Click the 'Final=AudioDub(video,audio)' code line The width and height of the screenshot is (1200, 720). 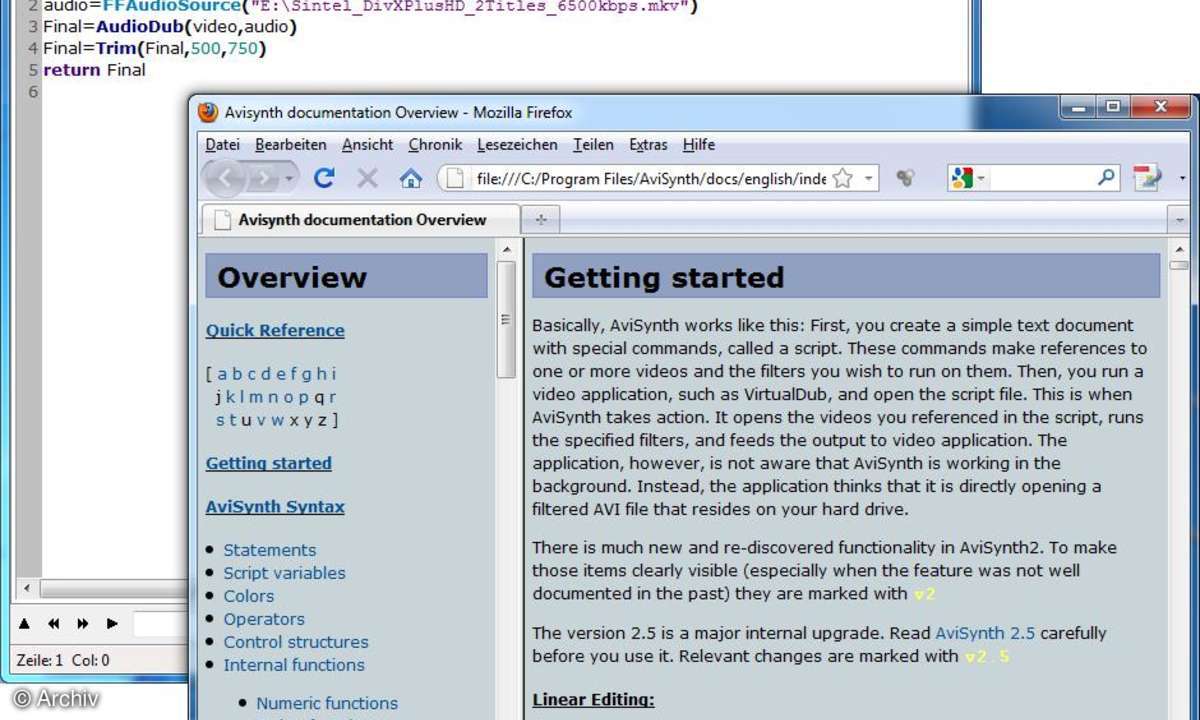pos(170,27)
